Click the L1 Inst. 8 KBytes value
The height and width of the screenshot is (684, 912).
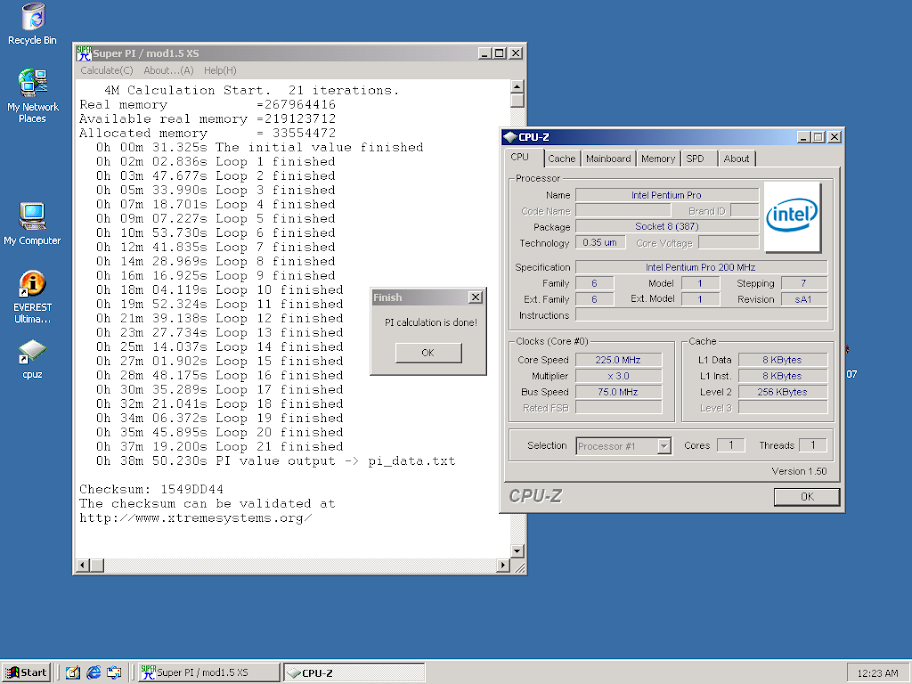(782, 376)
